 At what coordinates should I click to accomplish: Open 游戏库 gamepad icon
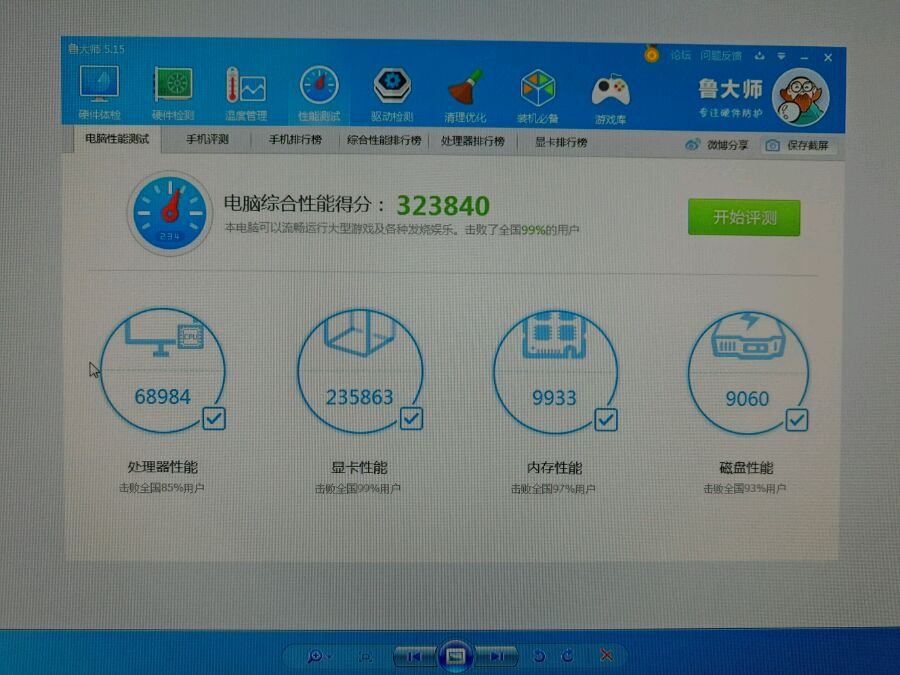point(611,97)
